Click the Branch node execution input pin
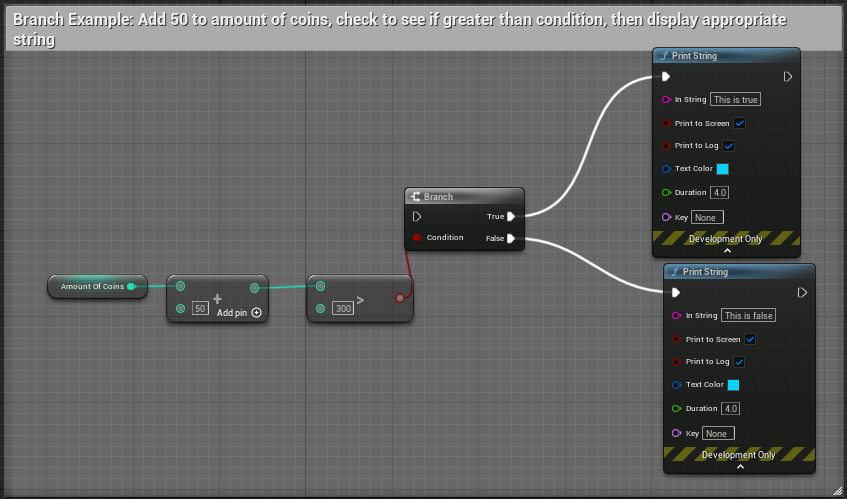 [x=417, y=216]
